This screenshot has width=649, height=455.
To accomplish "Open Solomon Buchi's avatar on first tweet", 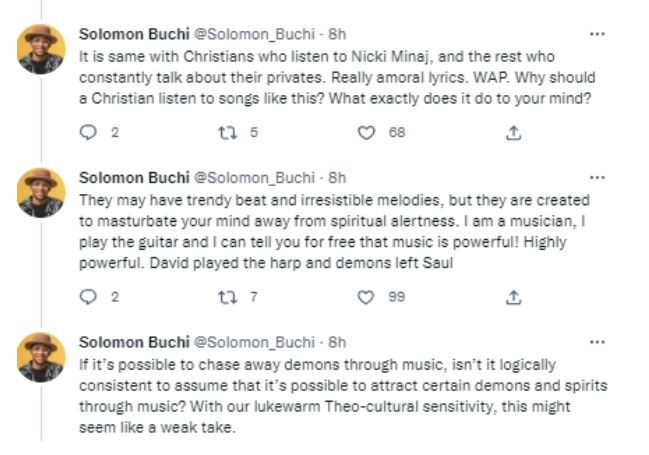I will pos(42,49).
